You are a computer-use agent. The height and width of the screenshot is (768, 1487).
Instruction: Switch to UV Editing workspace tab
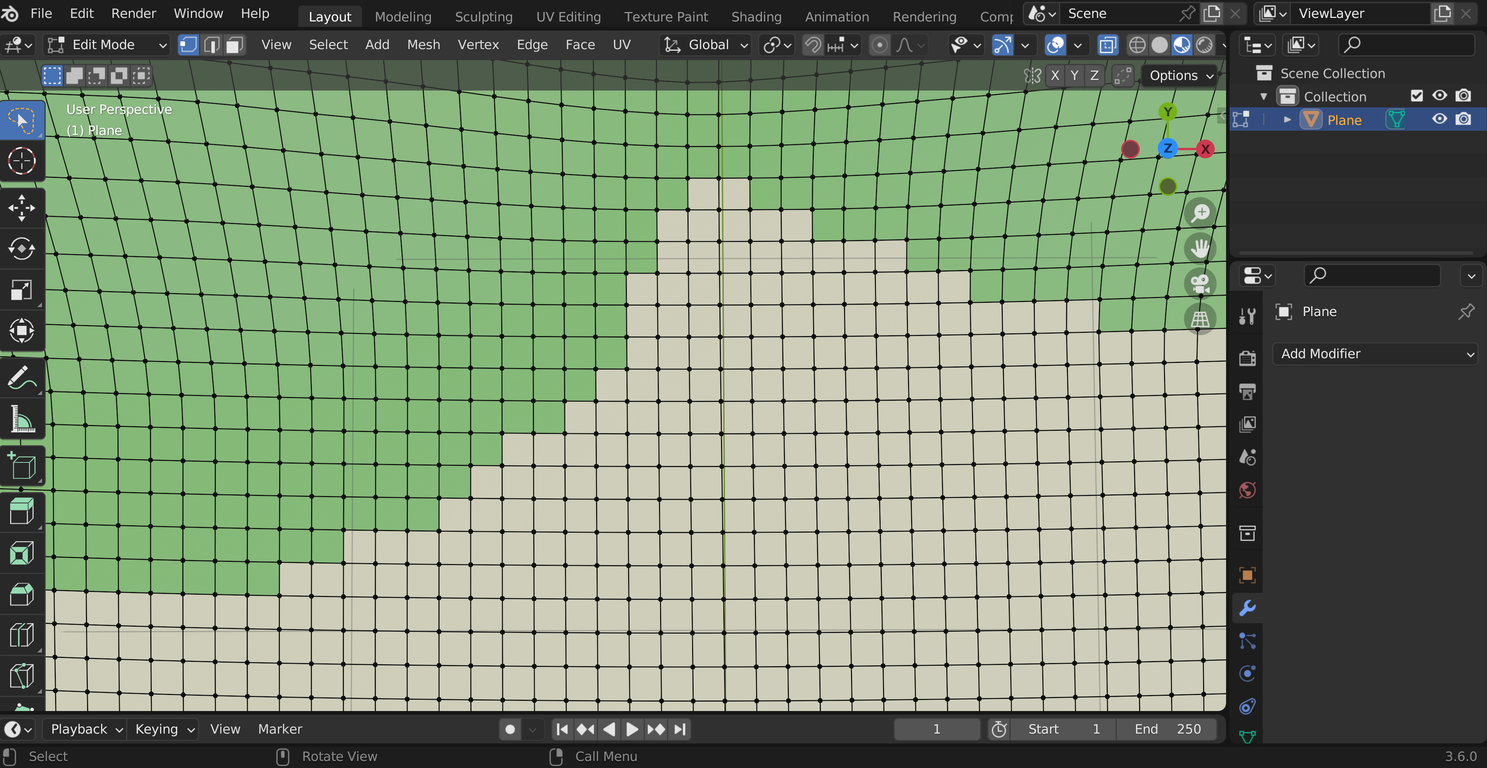(x=569, y=16)
